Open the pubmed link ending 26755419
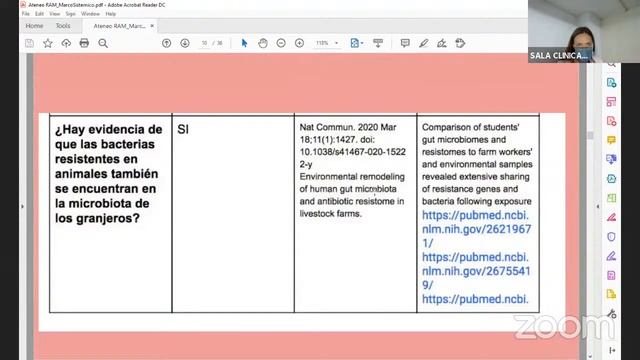 (476, 271)
